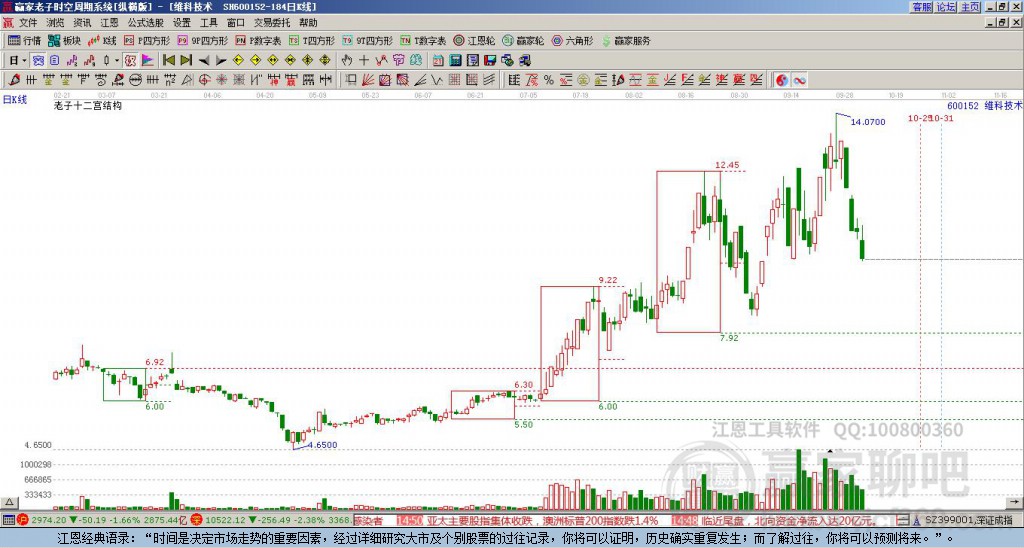Click the circle with horizontal lines tool
This screenshot has width=1024, height=548.
coord(135,80)
